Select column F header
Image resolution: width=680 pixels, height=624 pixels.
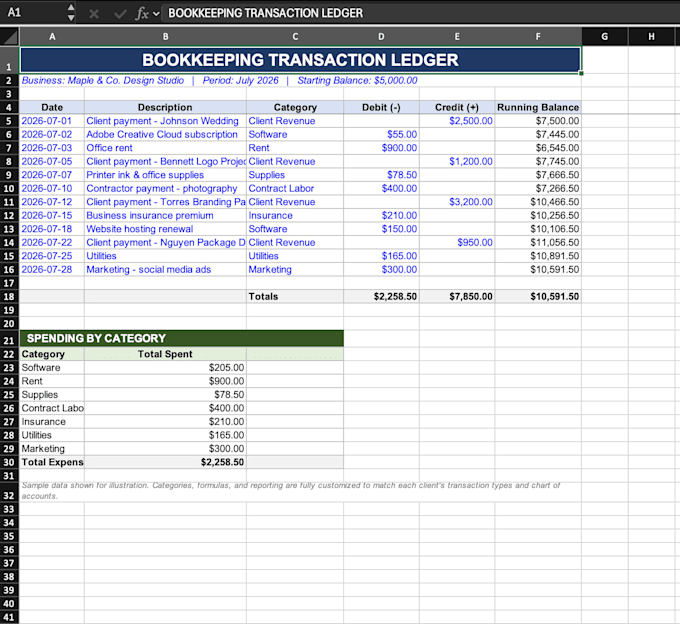(x=538, y=36)
